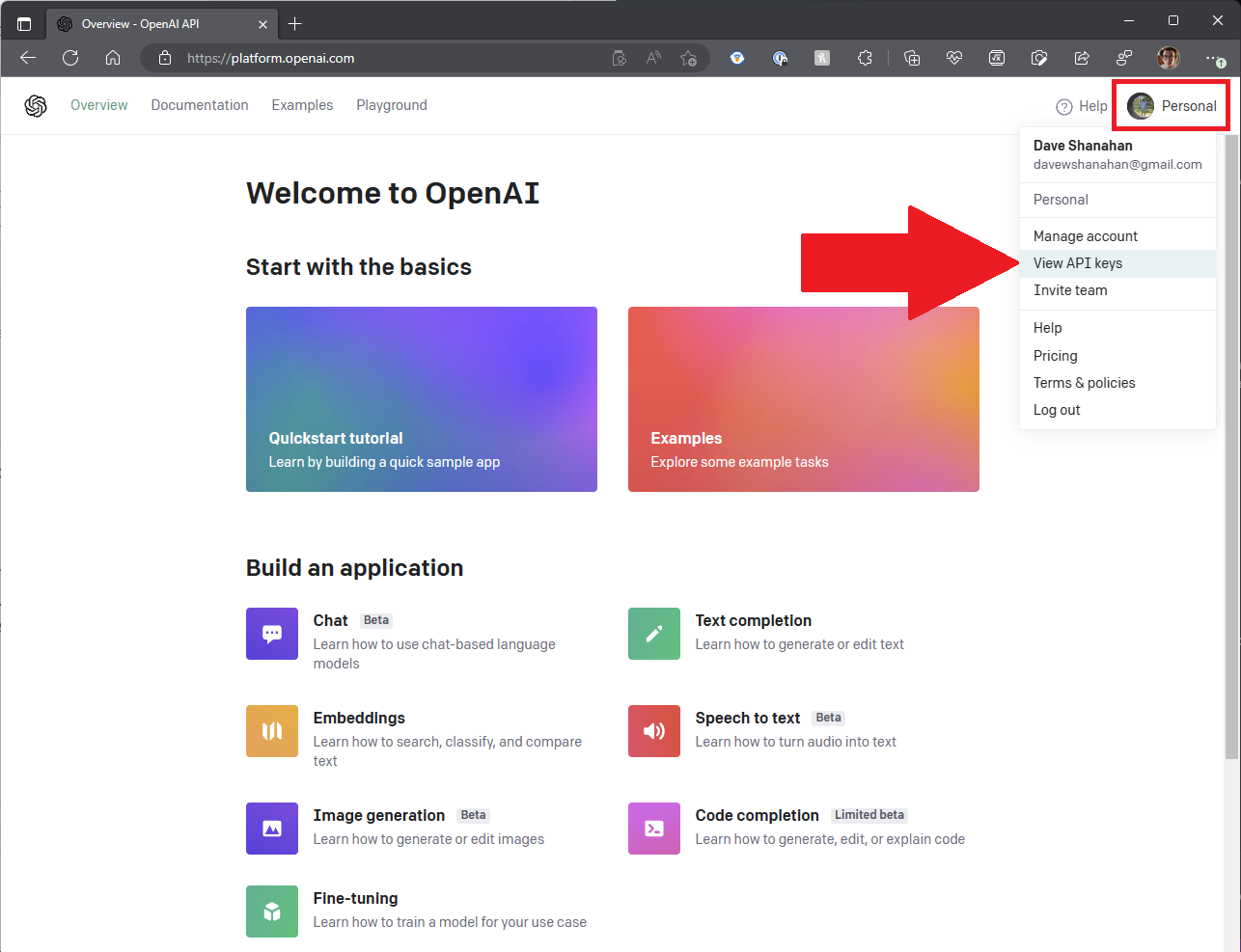
Task: Open the Code completion guide
Action: click(758, 815)
